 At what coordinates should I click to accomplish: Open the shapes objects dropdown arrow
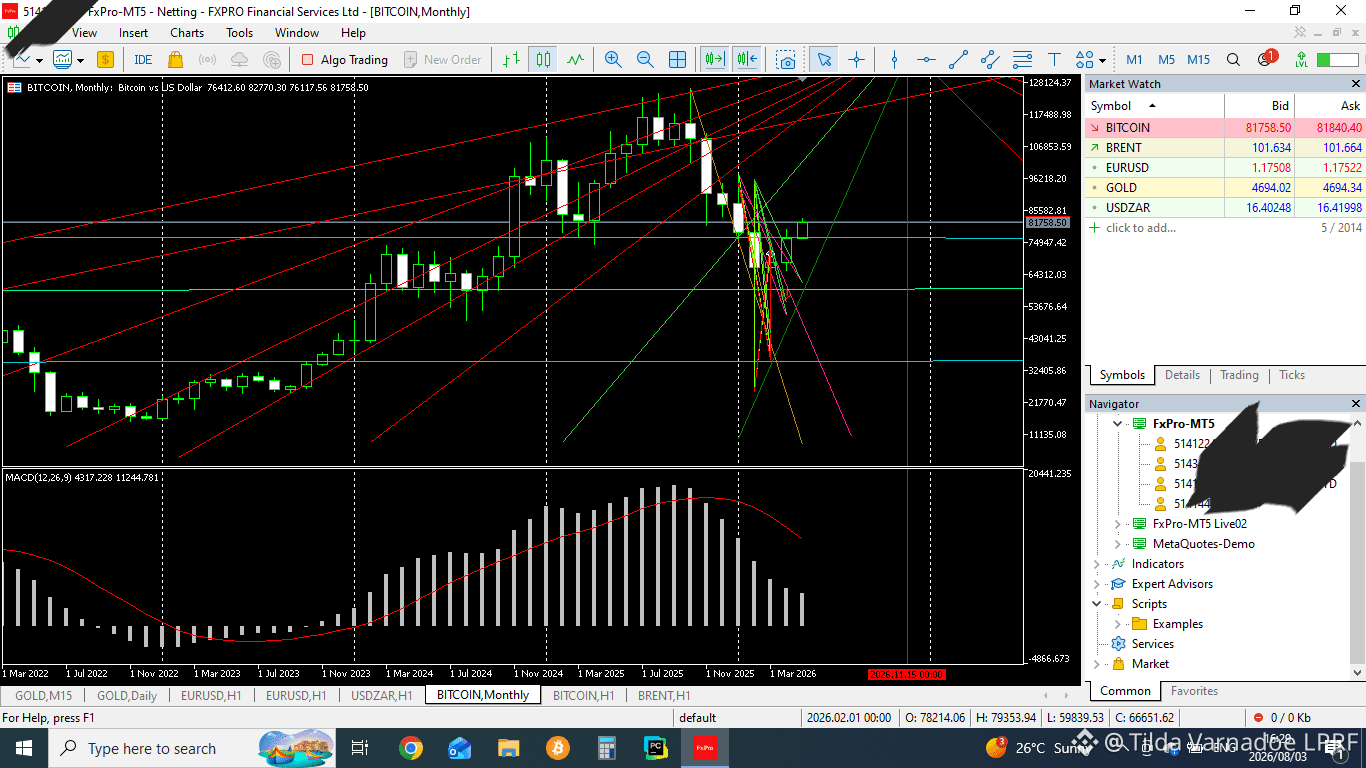point(1102,60)
